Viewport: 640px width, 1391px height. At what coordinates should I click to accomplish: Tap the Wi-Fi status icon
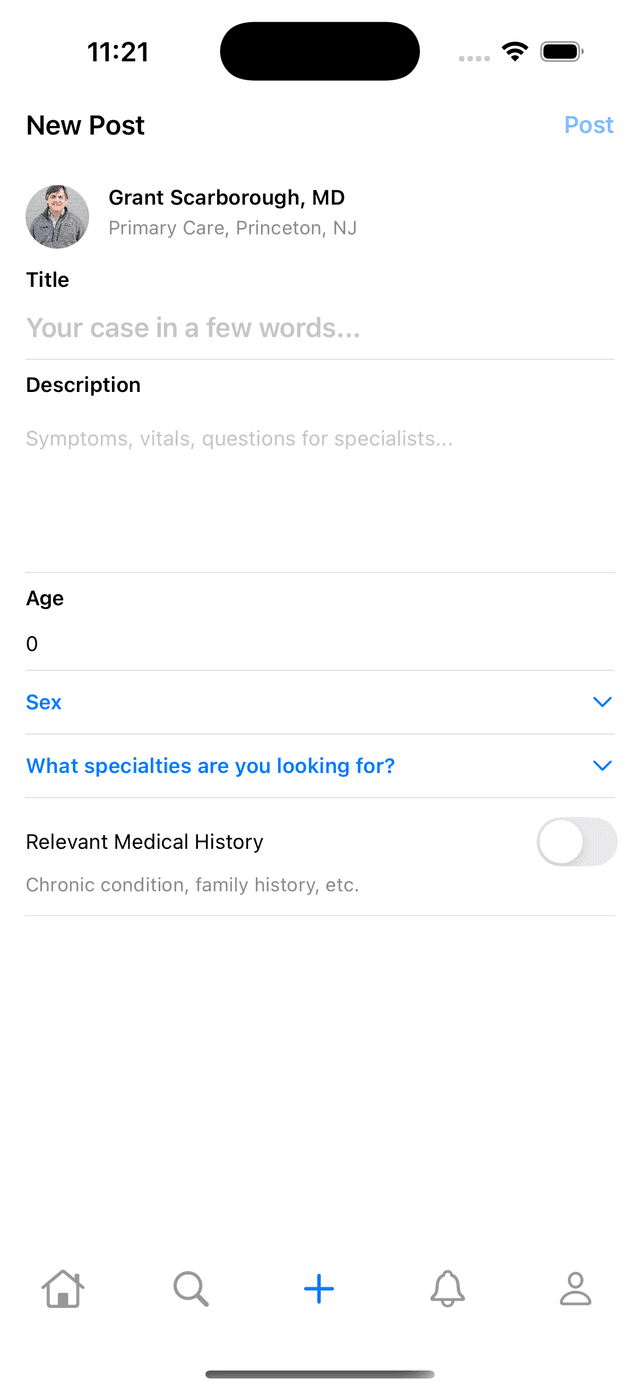515,52
